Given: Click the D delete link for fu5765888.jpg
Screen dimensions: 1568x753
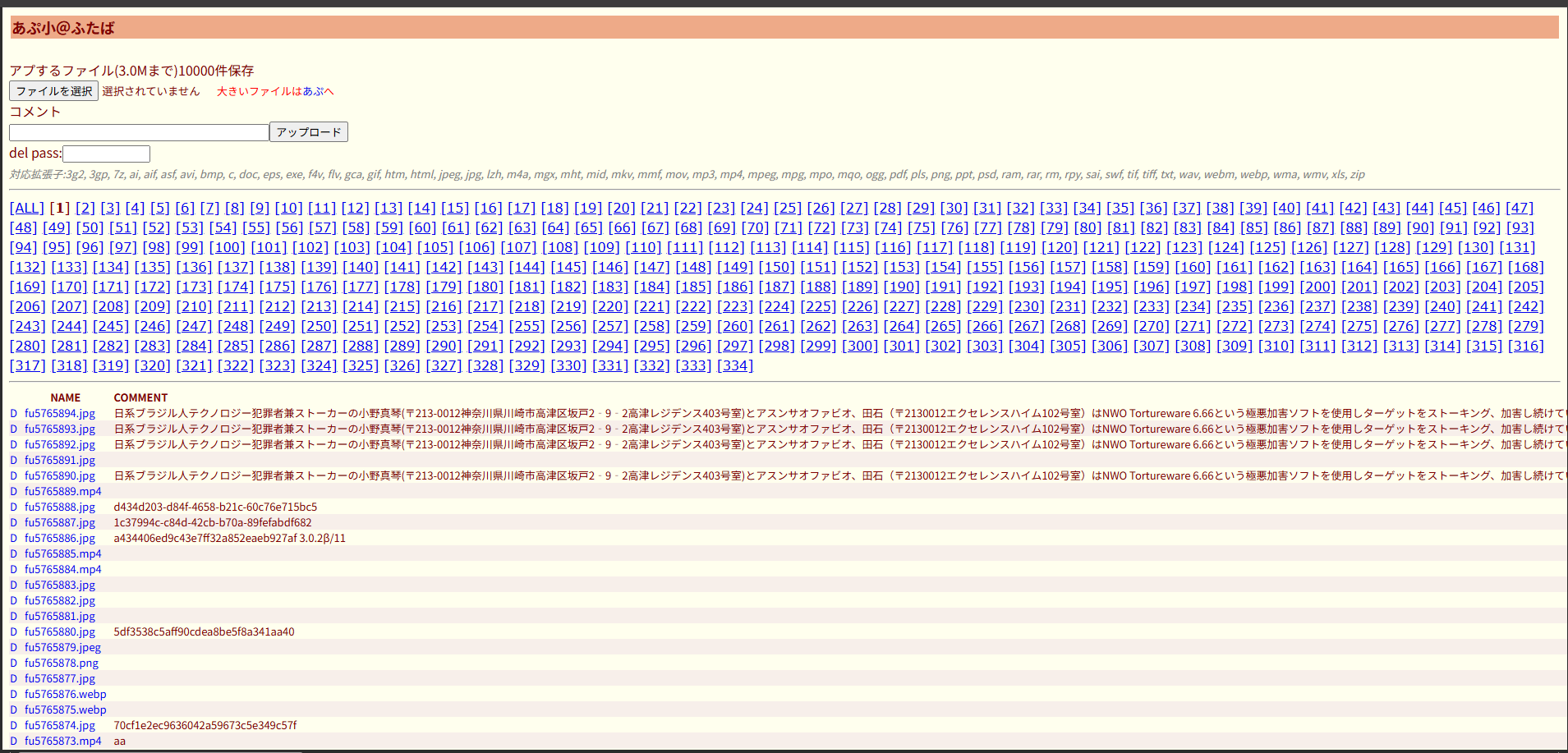Looking at the screenshot, I should (13, 507).
